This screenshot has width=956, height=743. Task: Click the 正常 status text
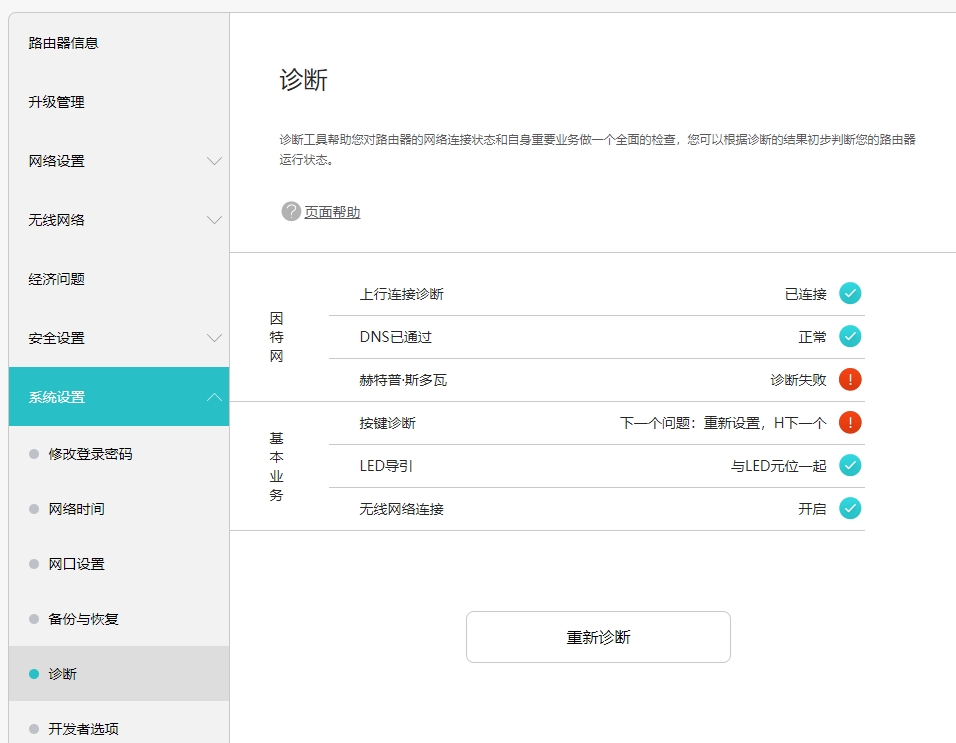tap(813, 337)
